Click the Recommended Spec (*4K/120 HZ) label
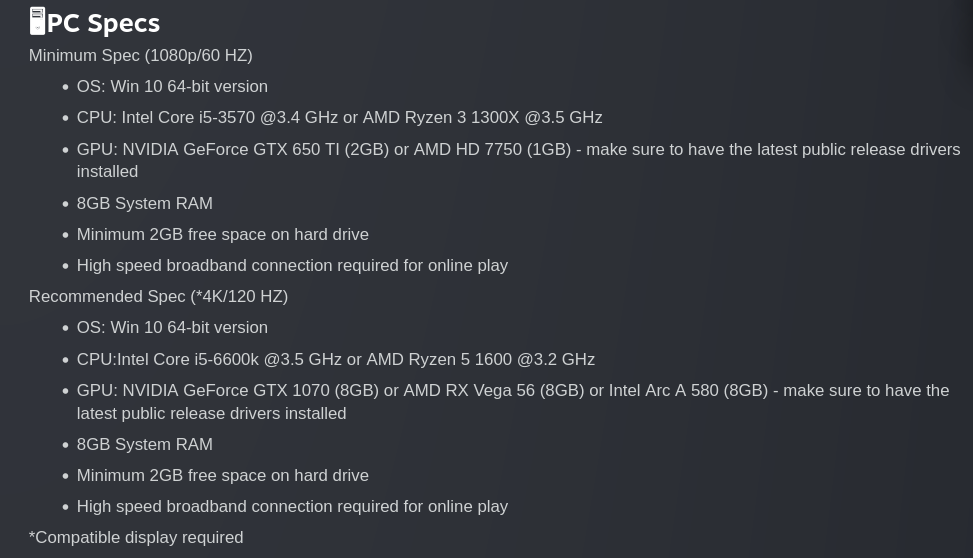The image size is (973, 558). tap(158, 296)
